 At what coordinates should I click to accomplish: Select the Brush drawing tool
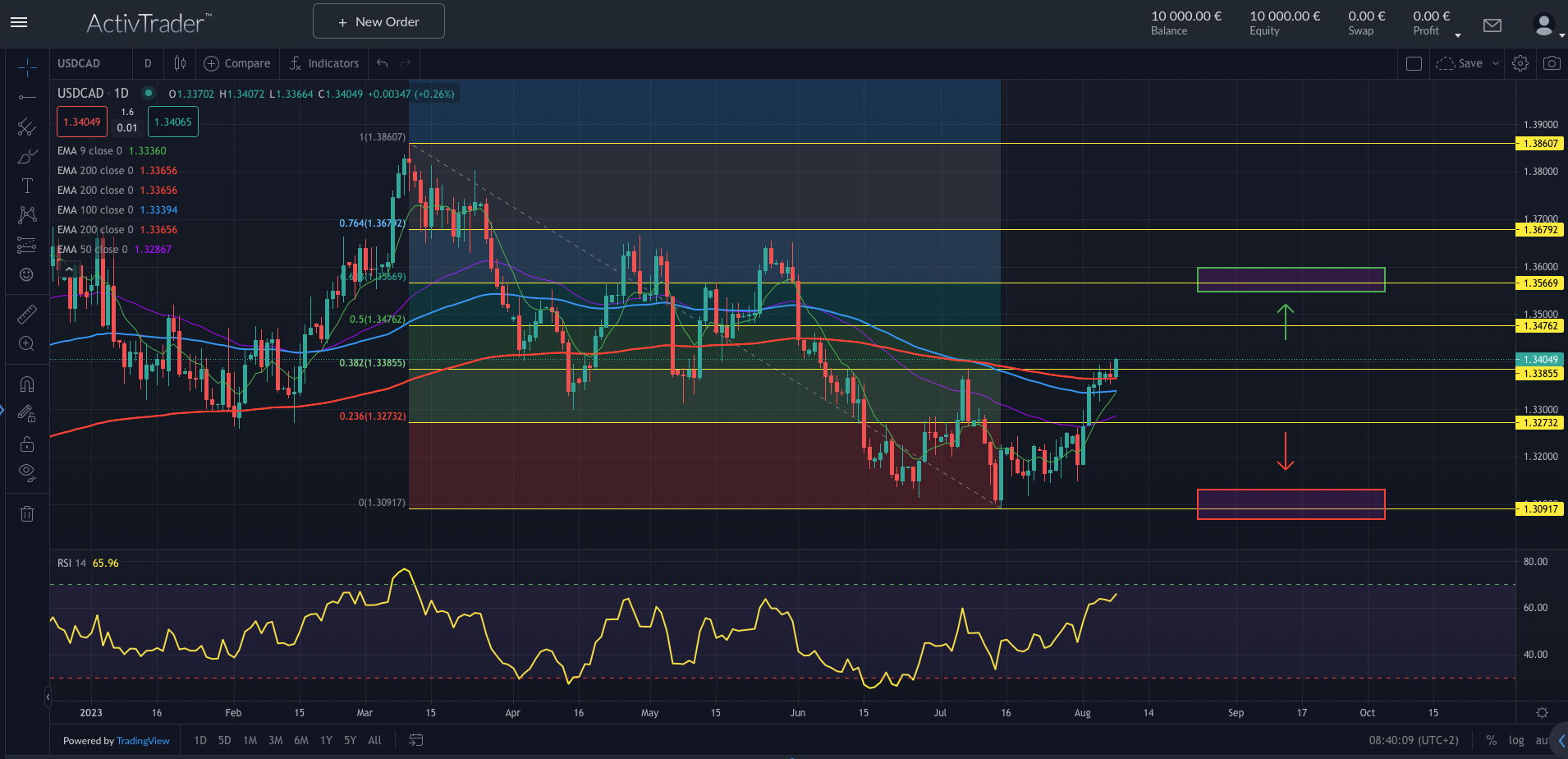[x=27, y=156]
